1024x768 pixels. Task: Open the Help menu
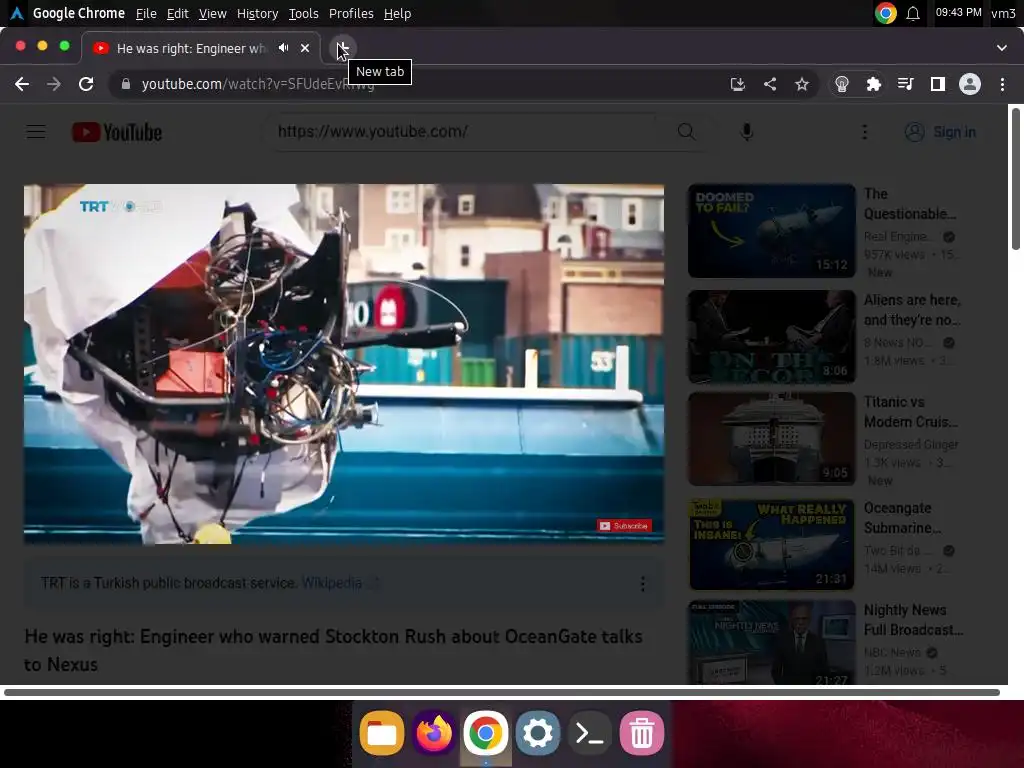tap(397, 13)
